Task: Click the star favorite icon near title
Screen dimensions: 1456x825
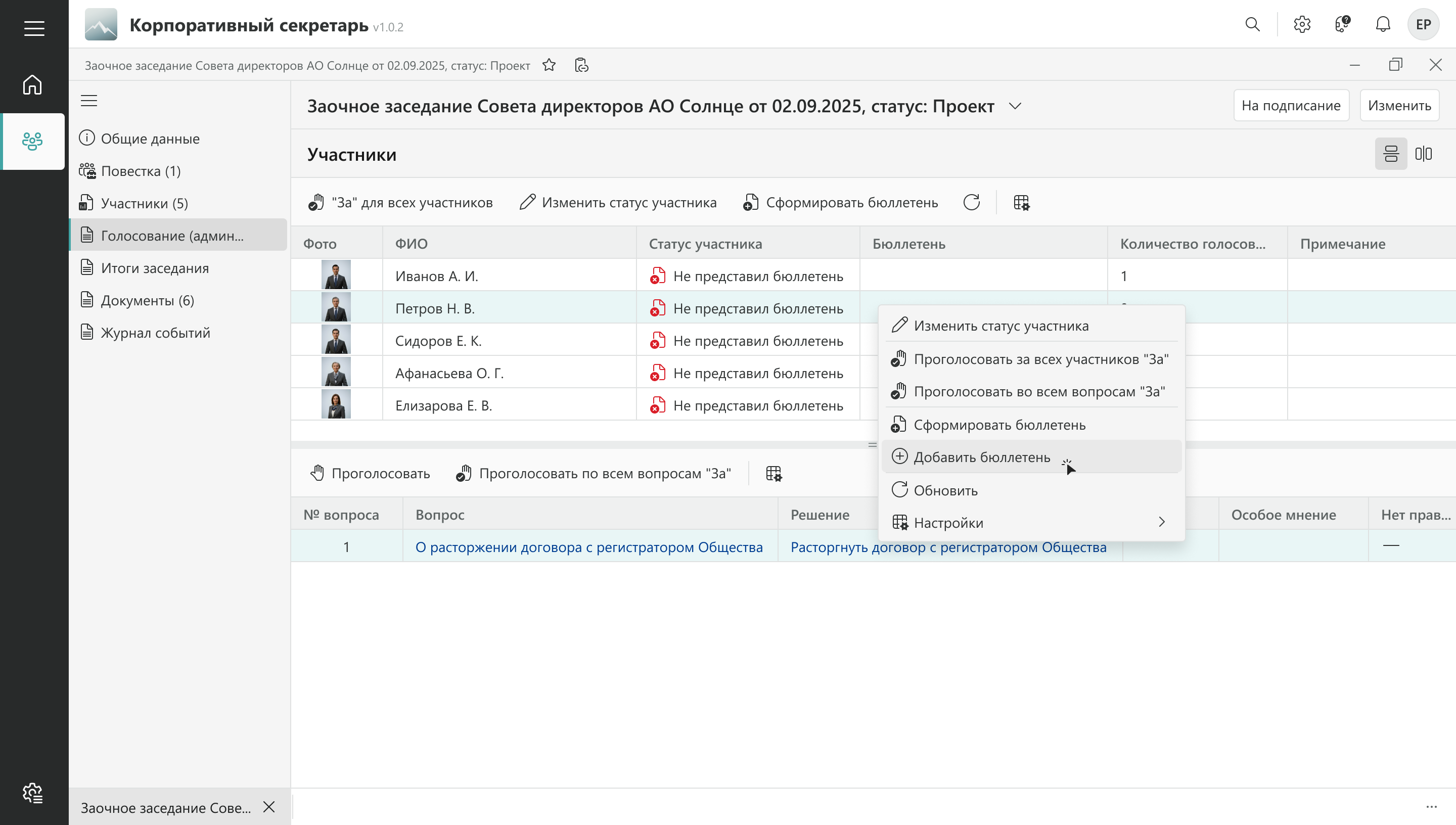Action: 549,65
